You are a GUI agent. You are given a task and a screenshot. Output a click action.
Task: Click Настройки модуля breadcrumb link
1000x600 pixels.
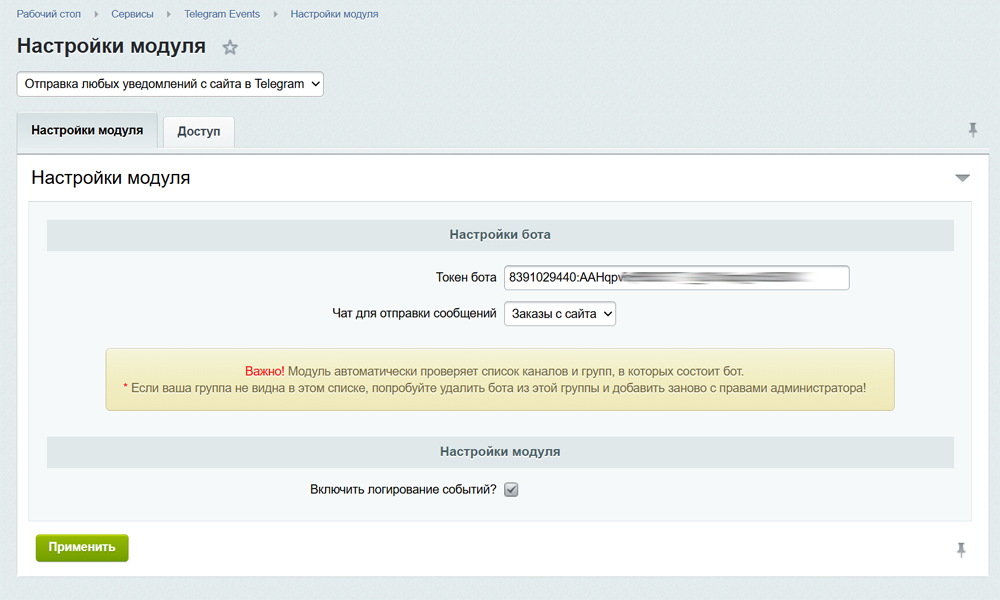click(334, 15)
